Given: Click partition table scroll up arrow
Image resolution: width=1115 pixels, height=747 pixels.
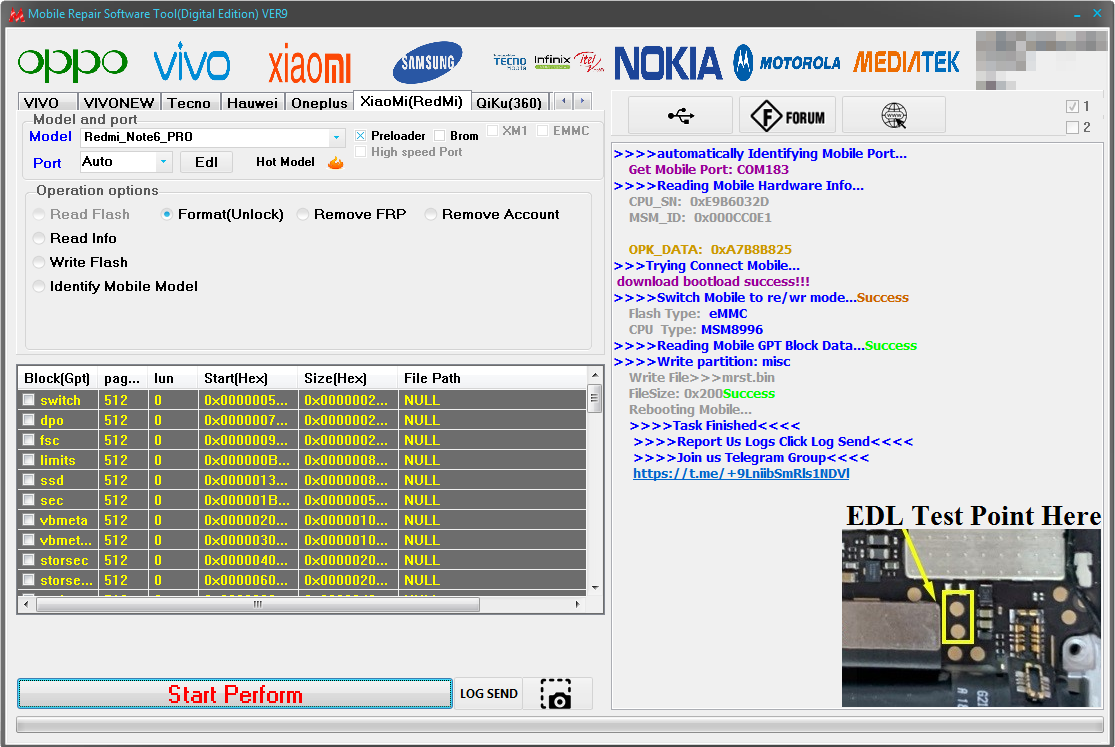Looking at the screenshot, I should [595, 375].
